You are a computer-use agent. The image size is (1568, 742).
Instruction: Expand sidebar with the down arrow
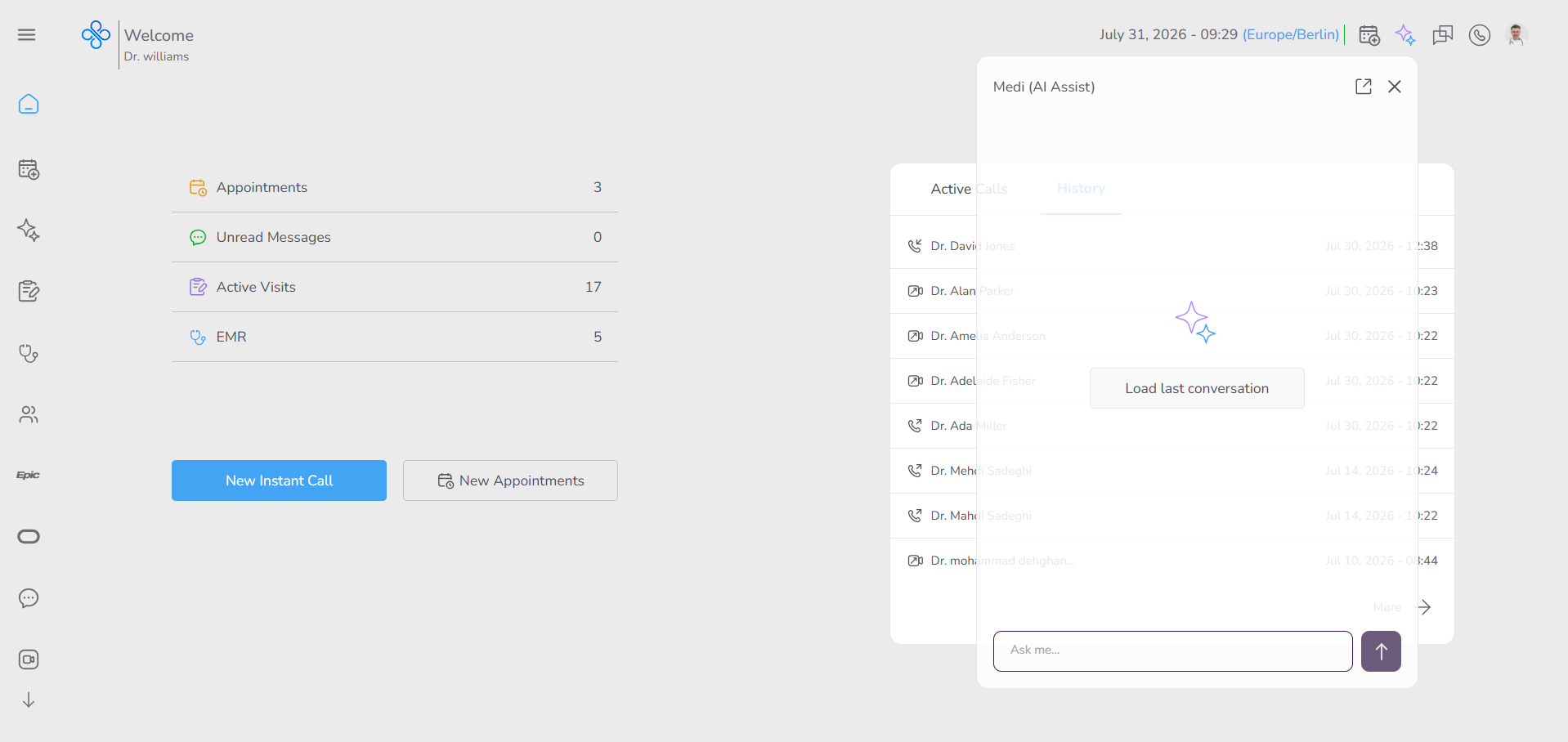(29, 700)
